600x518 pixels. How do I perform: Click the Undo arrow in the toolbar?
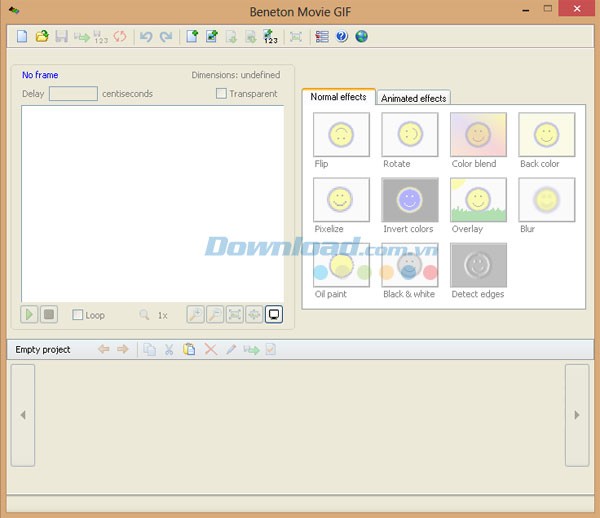tap(146, 37)
